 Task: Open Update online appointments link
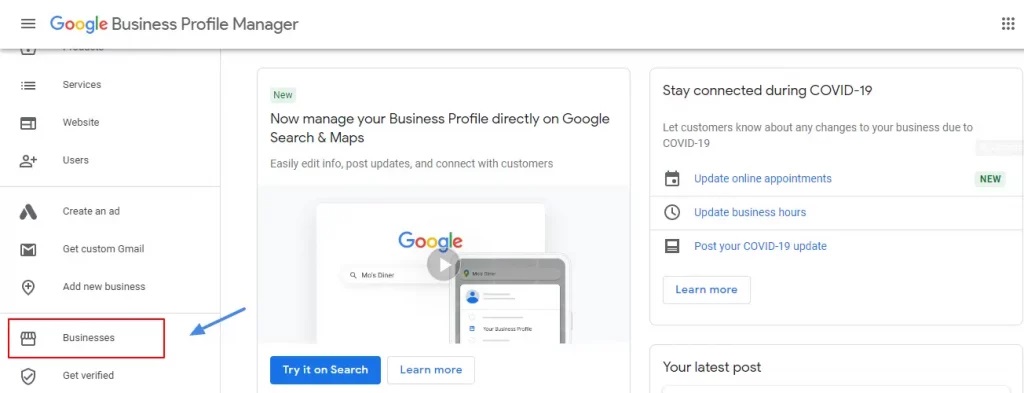763,178
